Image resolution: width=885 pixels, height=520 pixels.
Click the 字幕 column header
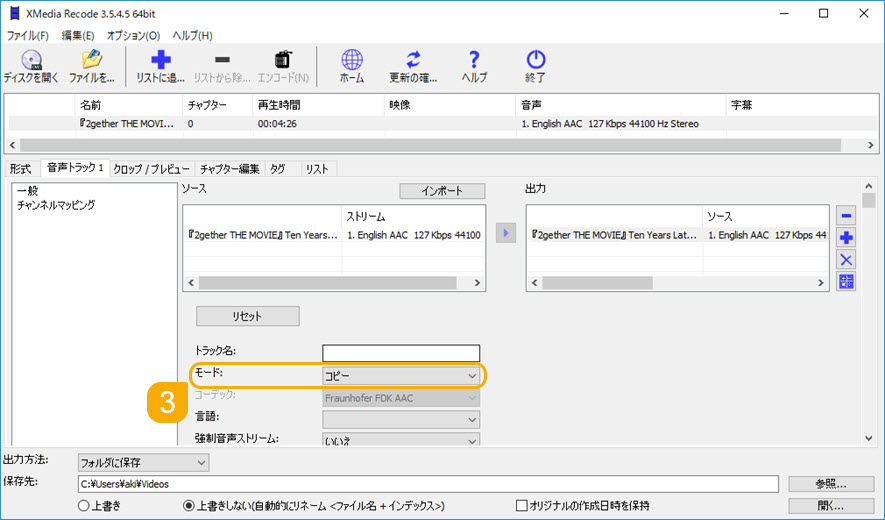tap(802, 105)
